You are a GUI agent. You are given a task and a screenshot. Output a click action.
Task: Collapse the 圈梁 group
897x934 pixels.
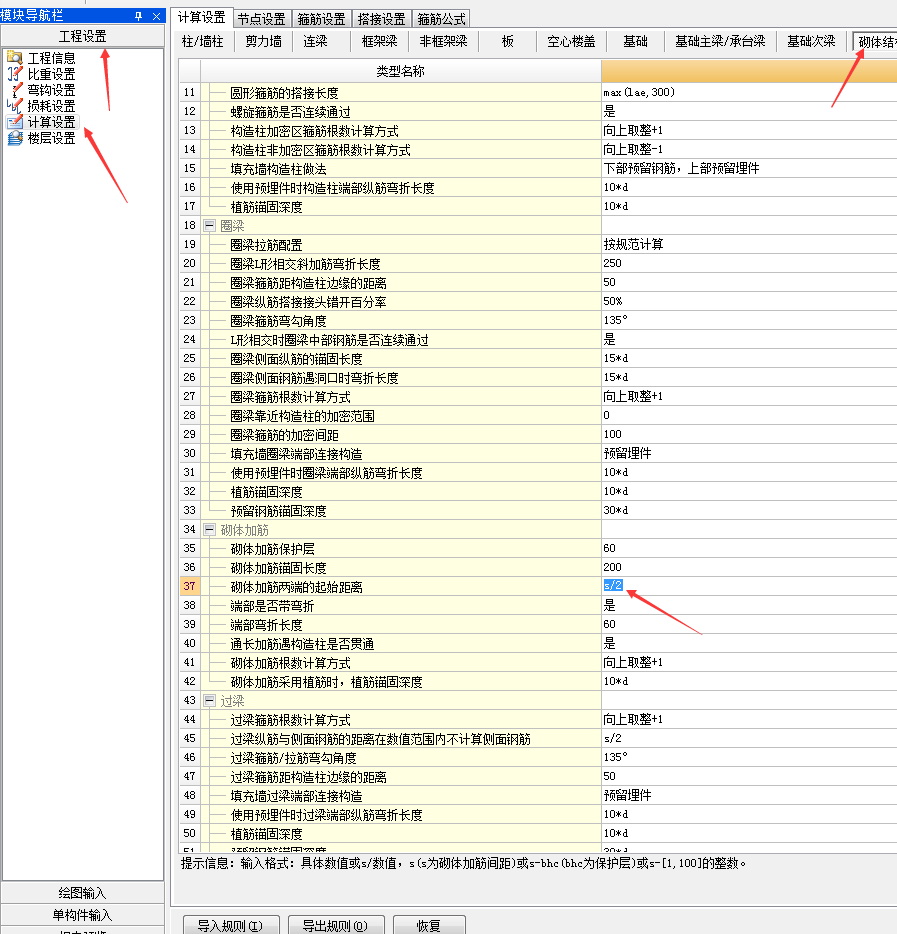(210, 226)
